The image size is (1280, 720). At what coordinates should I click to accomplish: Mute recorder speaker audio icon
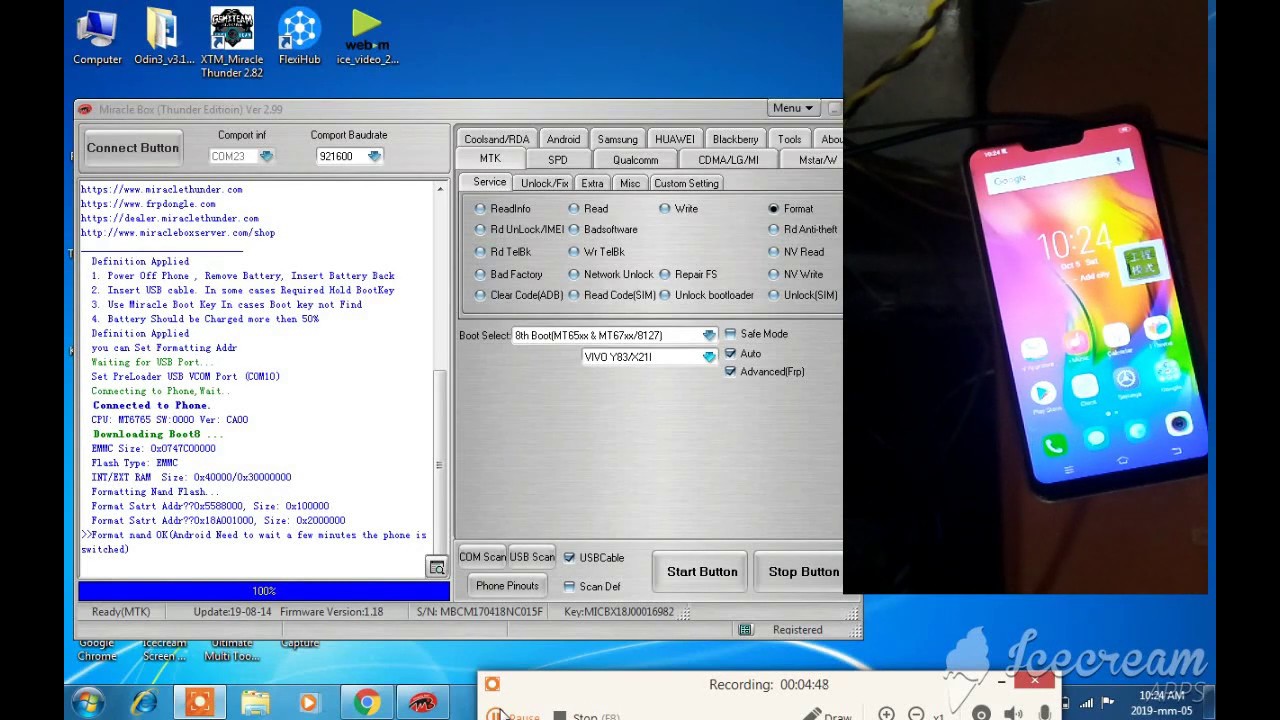(x=1013, y=713)
